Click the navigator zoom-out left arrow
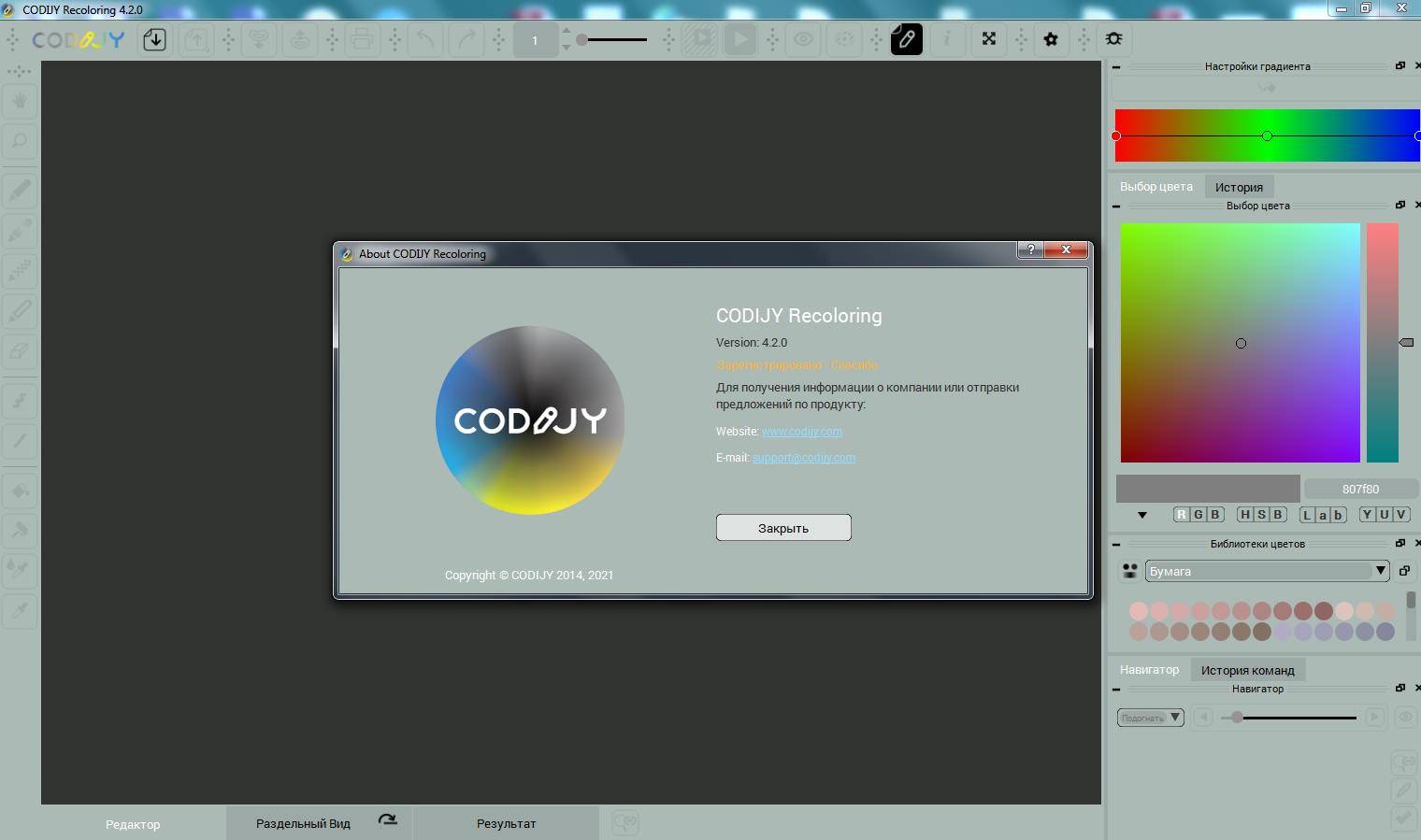1421x840 pixels. (1203, 718)
